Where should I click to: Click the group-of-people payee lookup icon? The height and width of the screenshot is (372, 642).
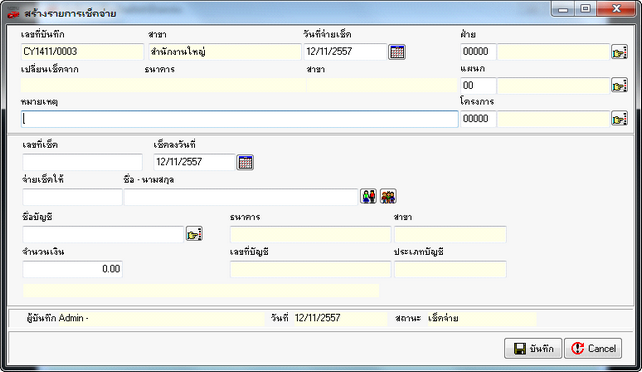pyautogui.click(x=388, y=196)
